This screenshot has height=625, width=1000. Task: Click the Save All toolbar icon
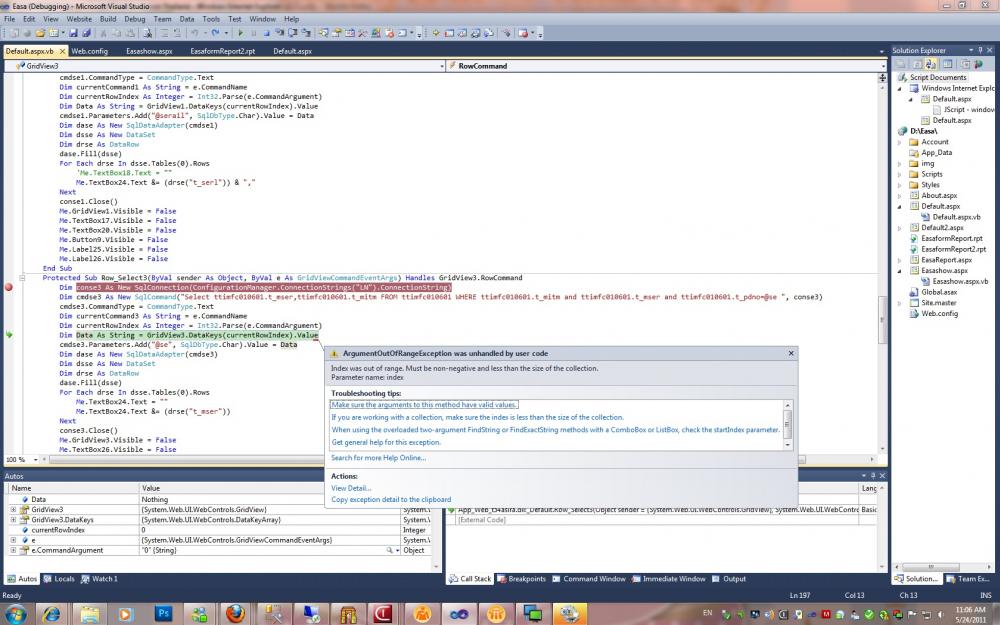pyautogui.click(x=86, y=33)
